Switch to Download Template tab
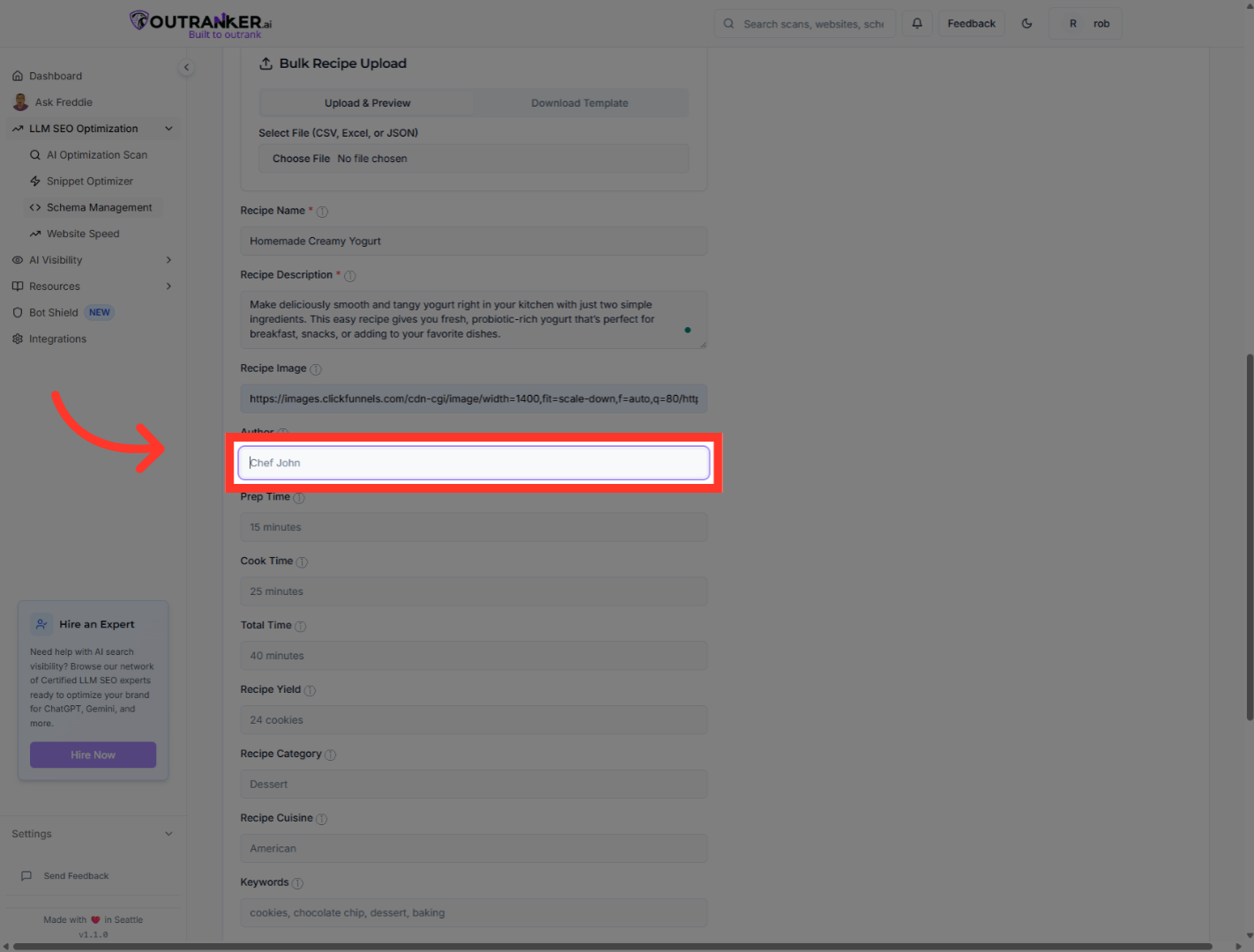This screenshot has width=1254, height=952. pos(580,103)
